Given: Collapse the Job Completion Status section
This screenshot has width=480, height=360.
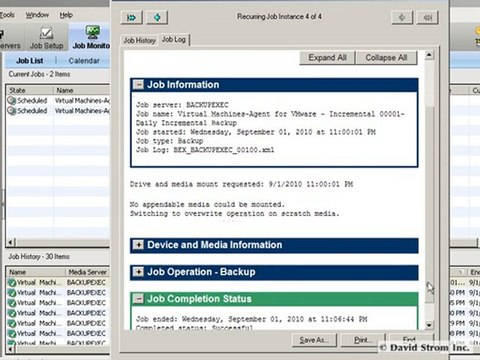Looking at the screenshot, I should (138, 299).
